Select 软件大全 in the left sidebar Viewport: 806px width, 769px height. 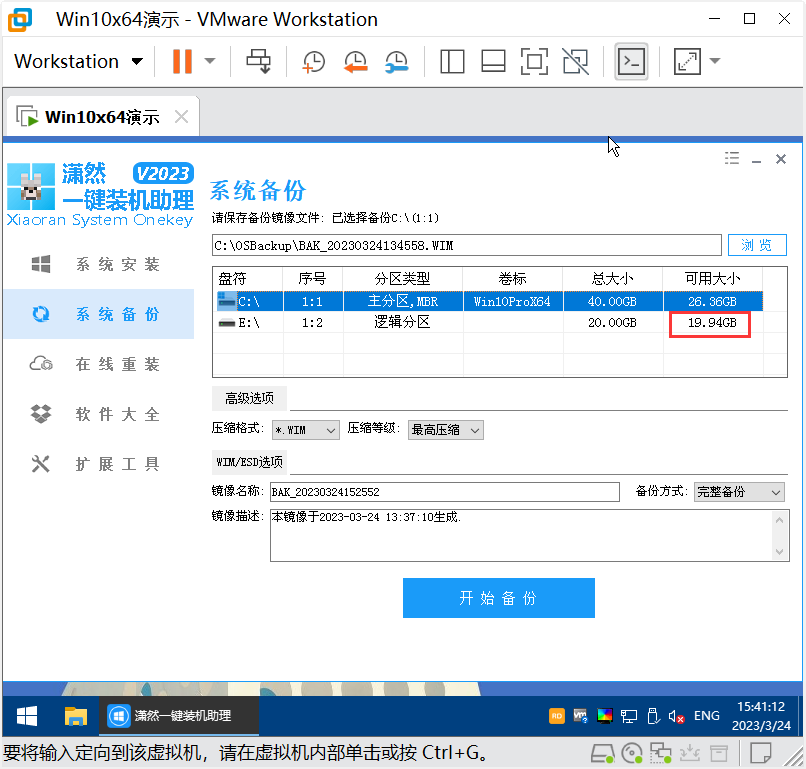tap(98, 414)
